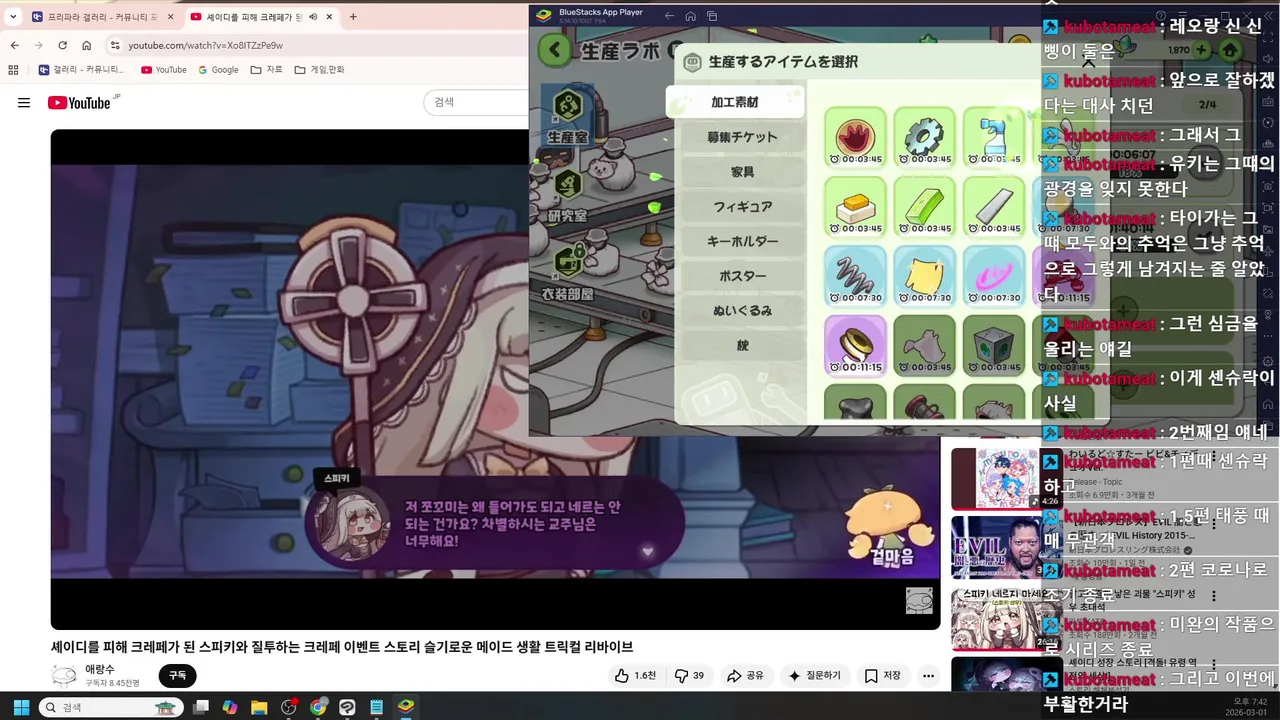Open YouTube hamburger guide menu

(24, 102)
